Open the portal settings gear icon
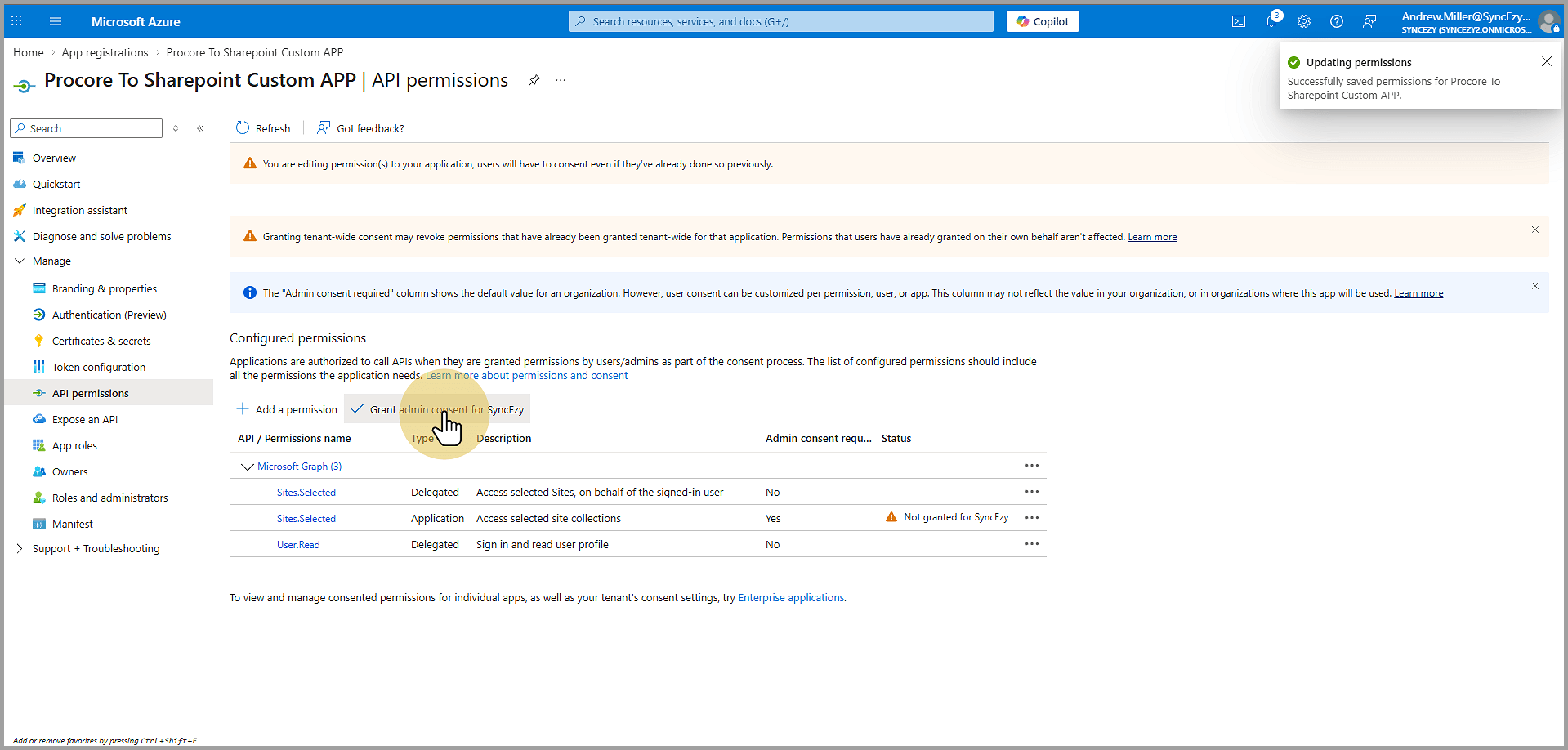 tap(1304, 21)
